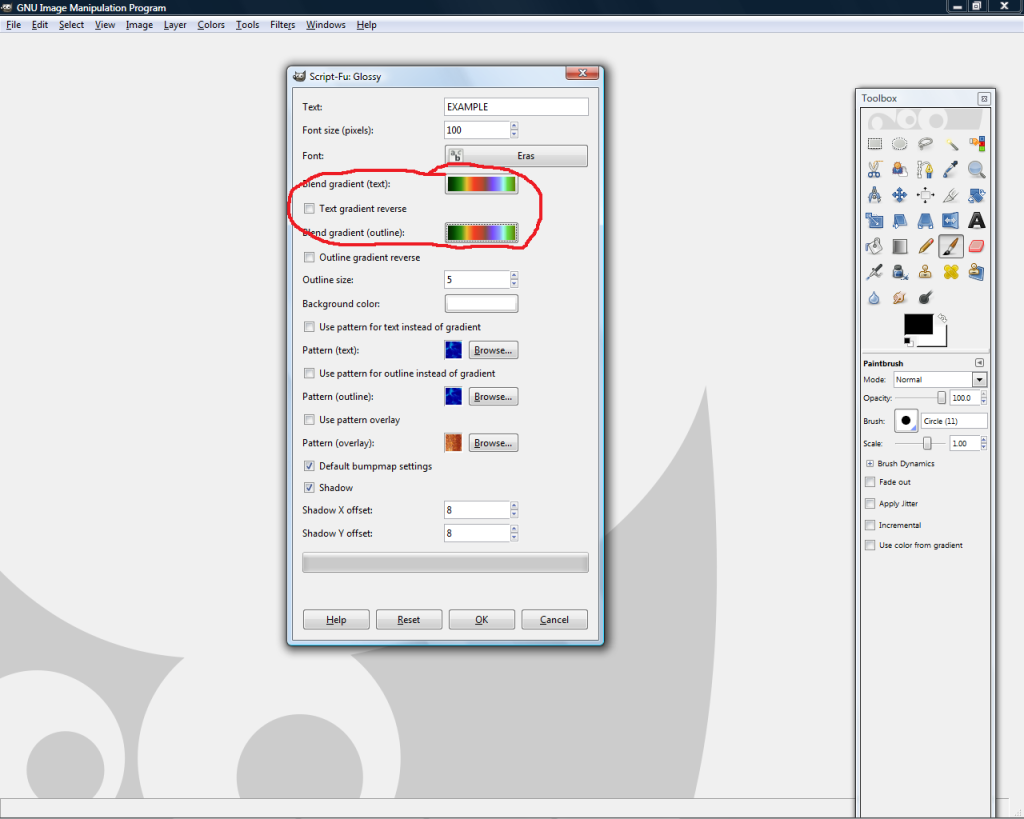Enable Text gradient reverse
Image resolution: width=1024 pixels, height=819 pixels.
click(310, 208)
